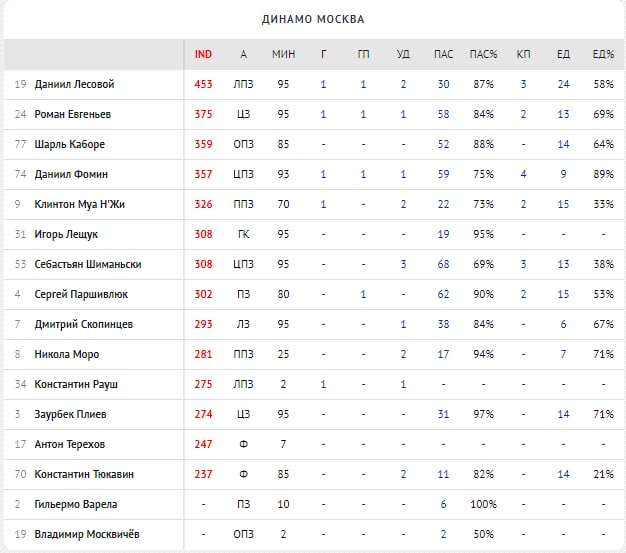626x553 pixels.
Task: Click ЕД value 24 for Лесовой
Action: pos(563,84)
